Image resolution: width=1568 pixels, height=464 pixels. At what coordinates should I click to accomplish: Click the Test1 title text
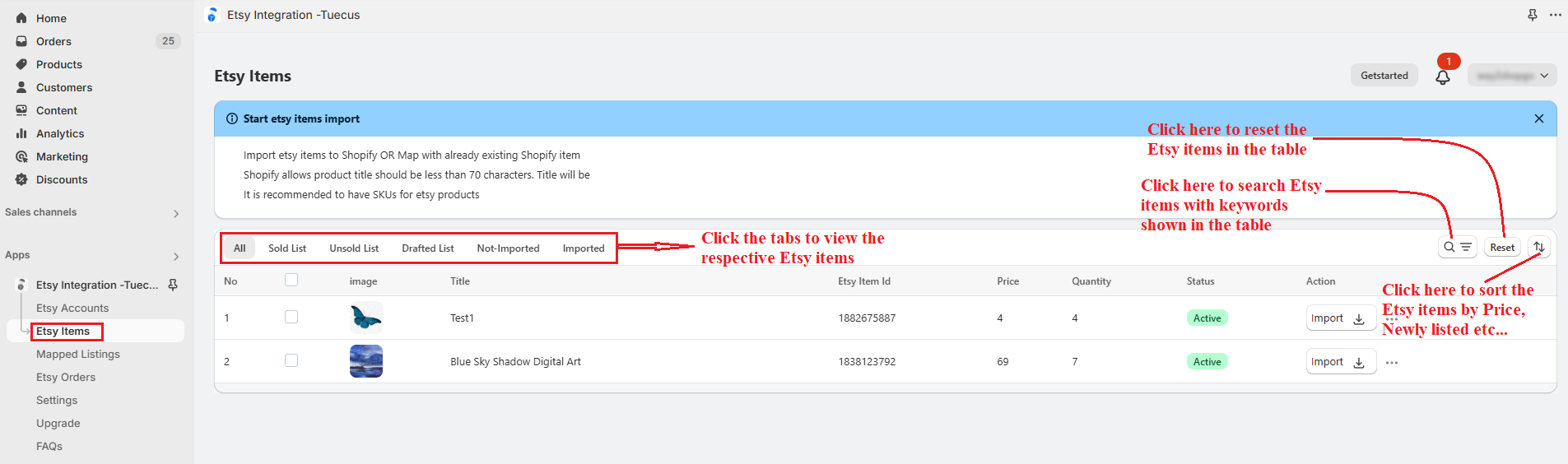tap(462, 318)
